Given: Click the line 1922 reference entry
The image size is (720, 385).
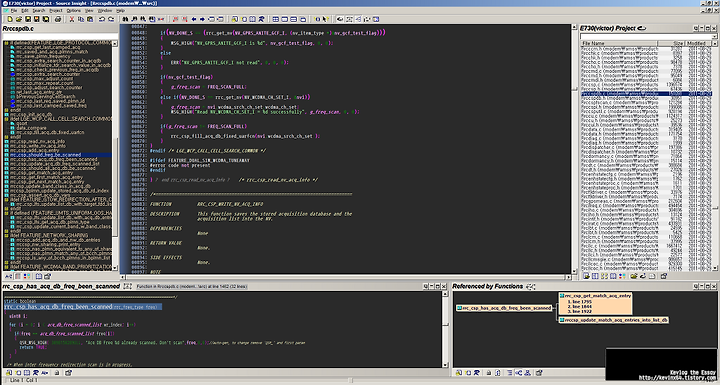Looking at the screenshot, I should pos(579,311).
